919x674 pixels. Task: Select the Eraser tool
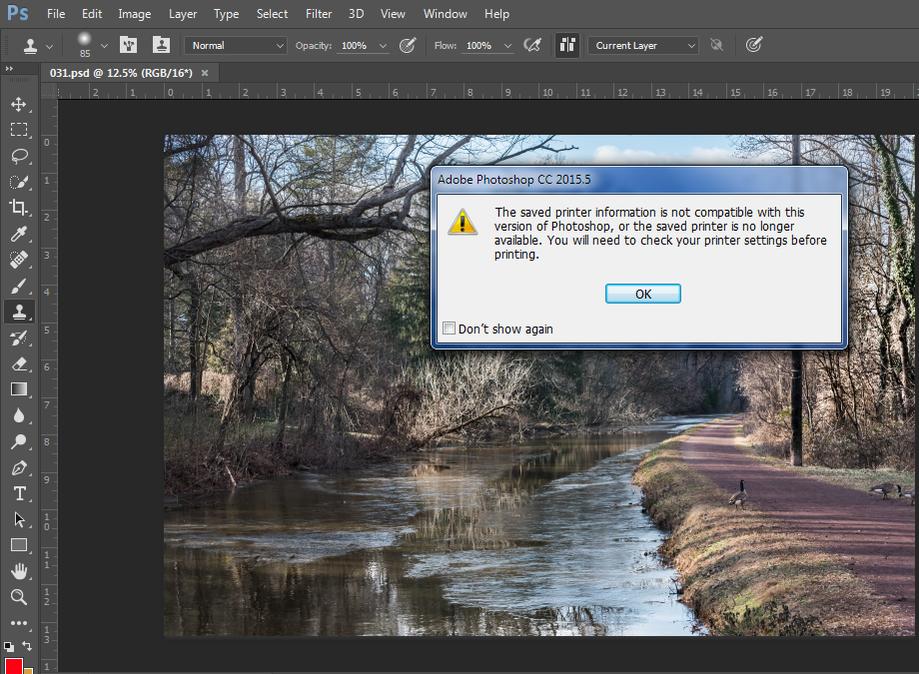coord(19,364)
